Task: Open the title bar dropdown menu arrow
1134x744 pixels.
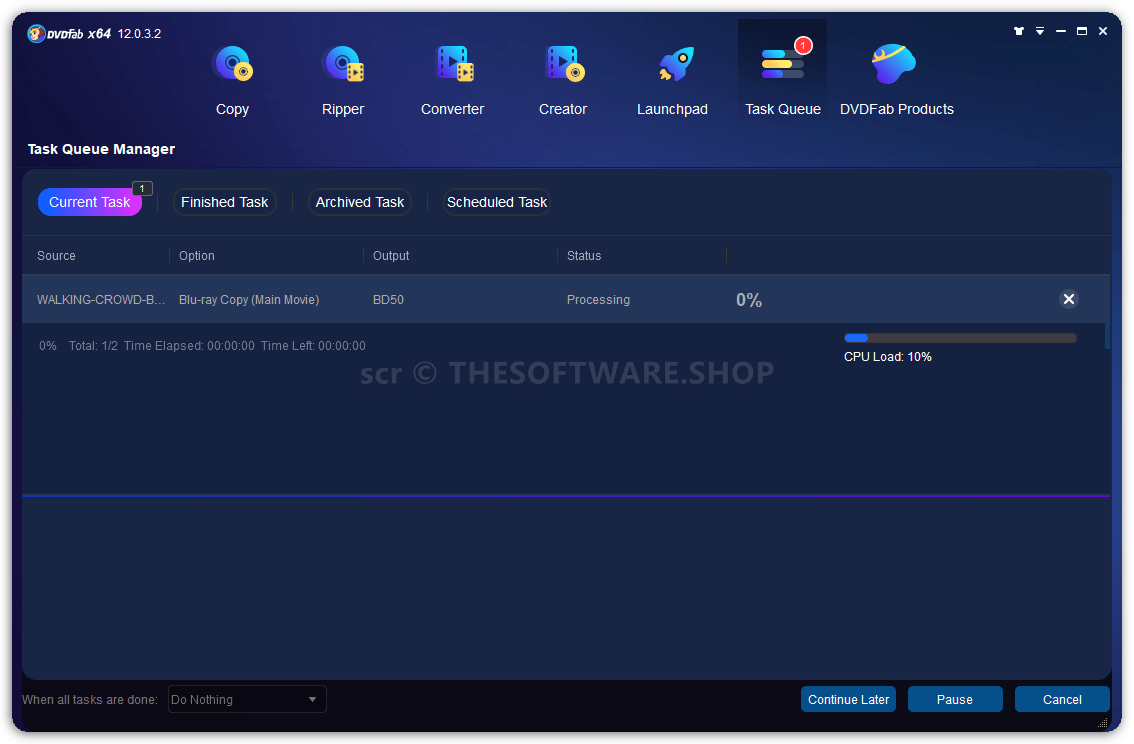Action: (1040, 31)
